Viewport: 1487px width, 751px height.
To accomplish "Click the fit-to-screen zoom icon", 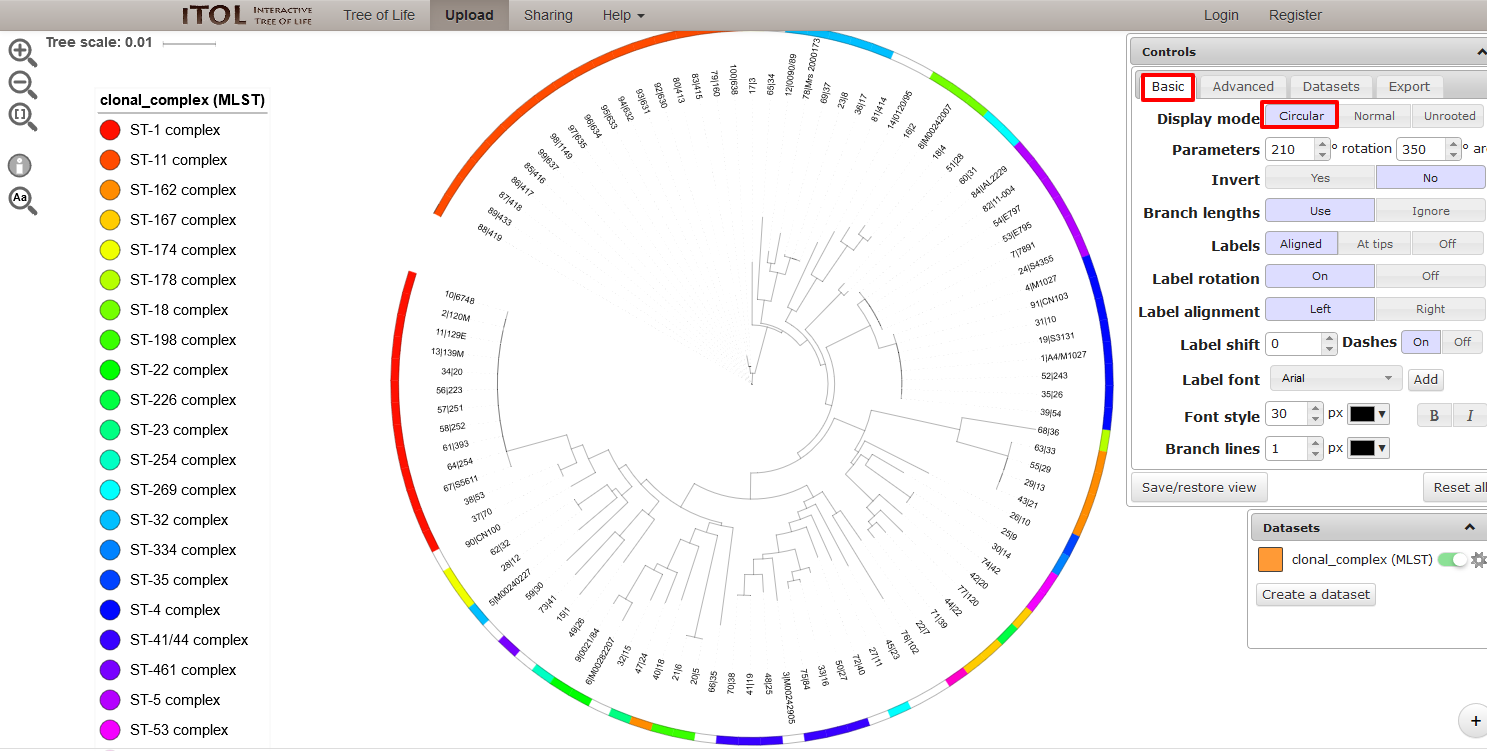I will [22, 116].
